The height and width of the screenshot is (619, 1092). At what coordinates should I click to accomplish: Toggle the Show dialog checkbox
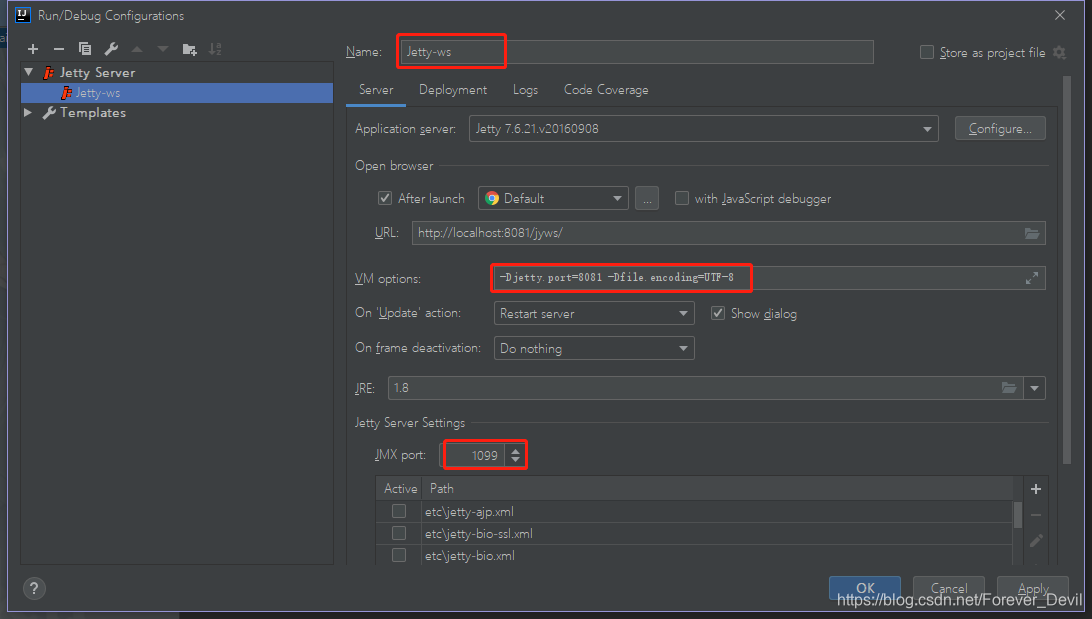click(717, 313)
